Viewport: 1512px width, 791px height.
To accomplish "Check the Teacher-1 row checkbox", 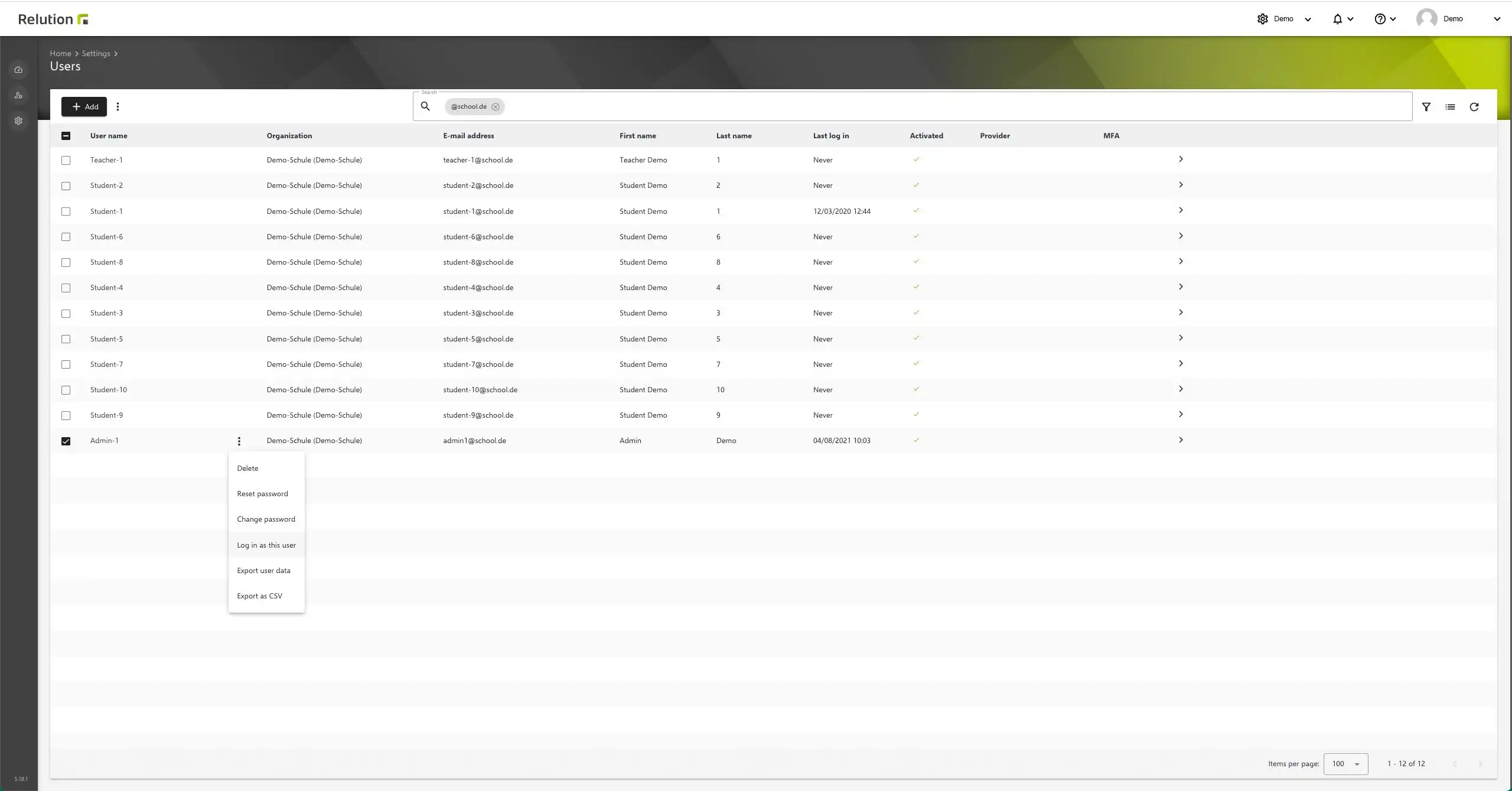I will click(66, 160).
